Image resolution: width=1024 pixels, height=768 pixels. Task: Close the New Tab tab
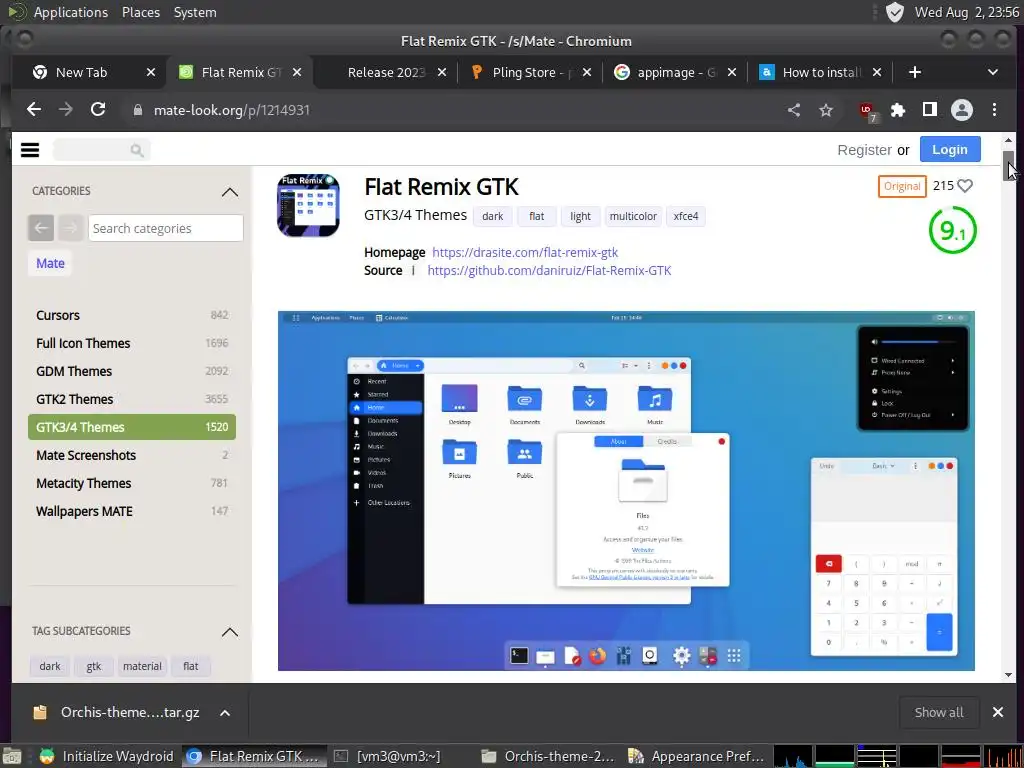coord(151,72)
